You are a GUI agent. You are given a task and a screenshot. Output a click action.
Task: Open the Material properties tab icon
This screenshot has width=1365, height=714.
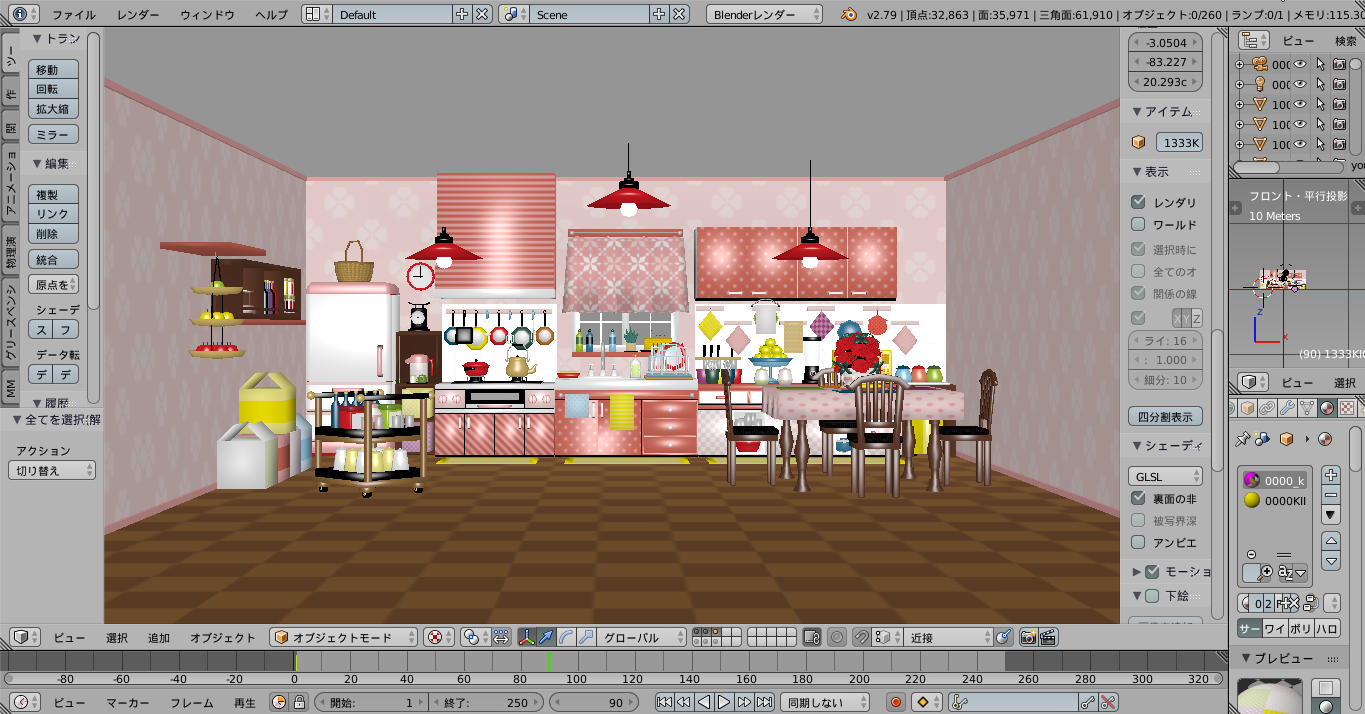coord(1326,408)
